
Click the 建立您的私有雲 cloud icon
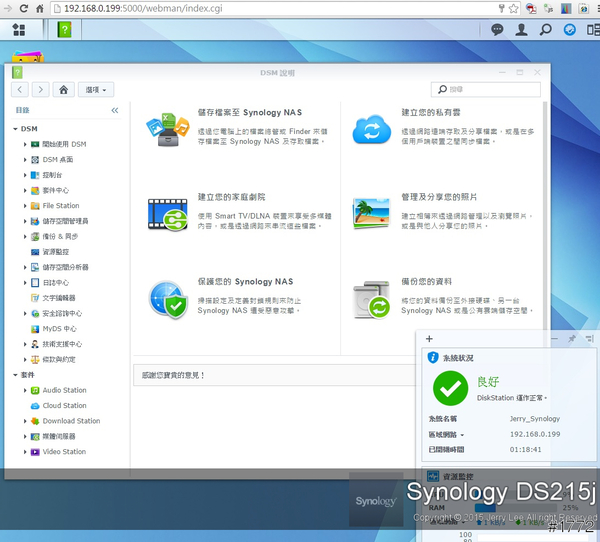coord(371,129)
